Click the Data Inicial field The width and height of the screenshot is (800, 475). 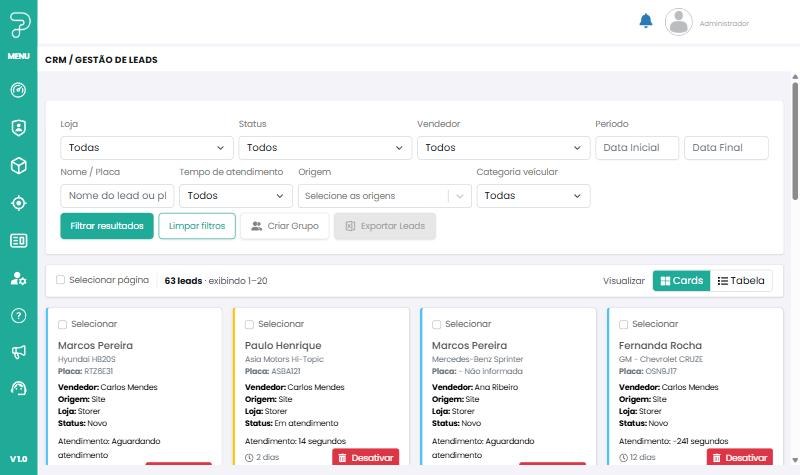[x=637, y=147]
